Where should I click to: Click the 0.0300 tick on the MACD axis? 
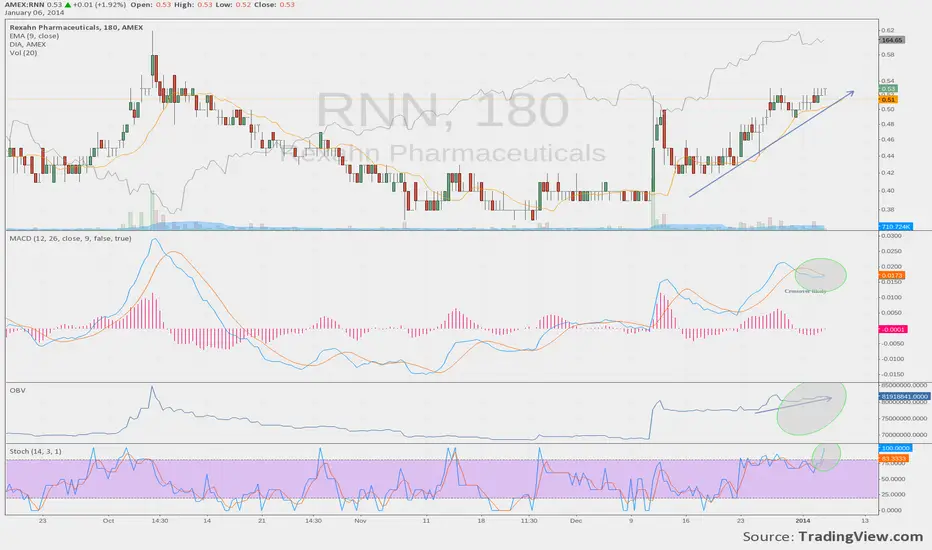pos(891,235)
